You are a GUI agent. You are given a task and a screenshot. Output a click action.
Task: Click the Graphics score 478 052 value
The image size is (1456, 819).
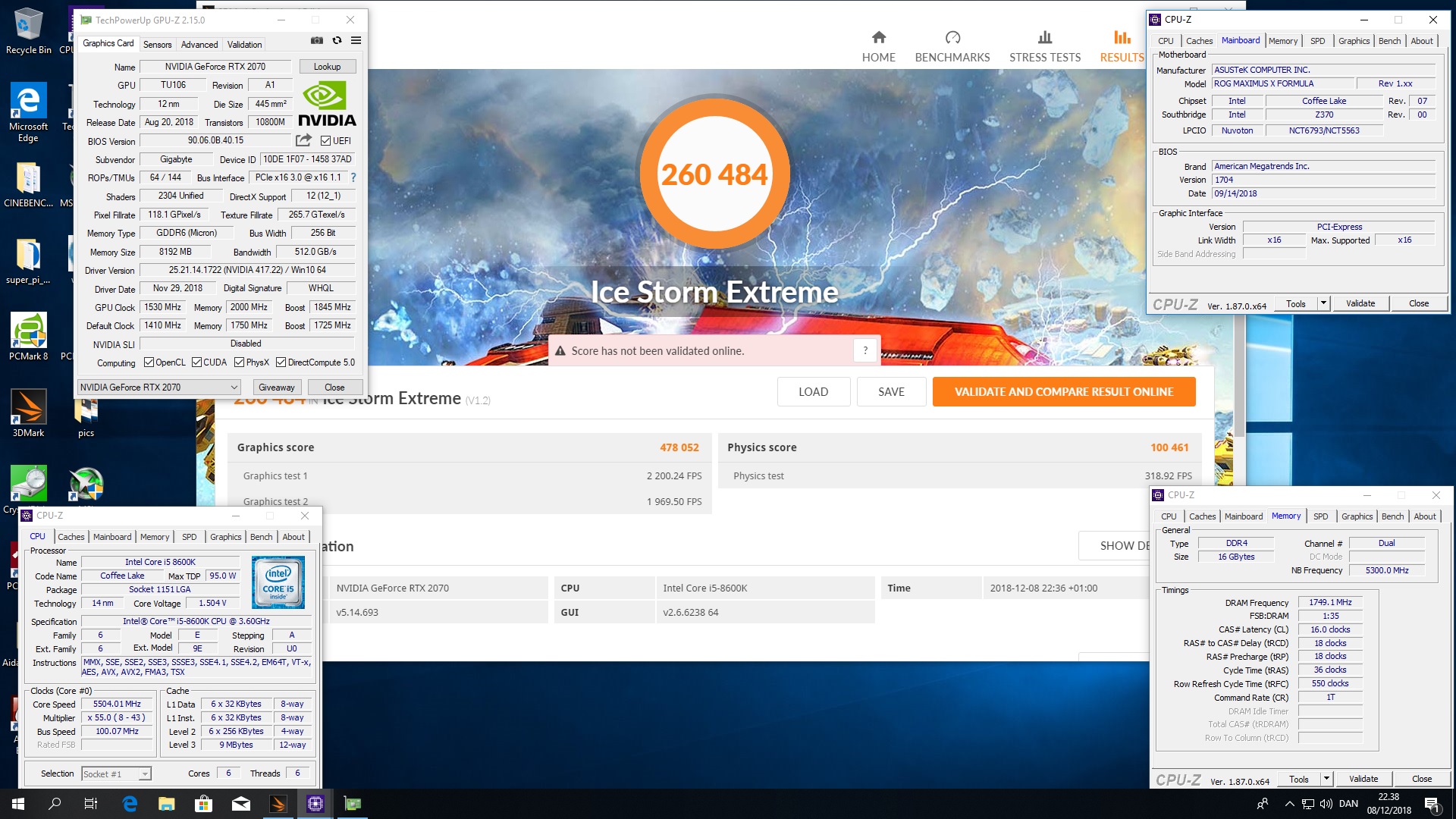click(679, 447)
